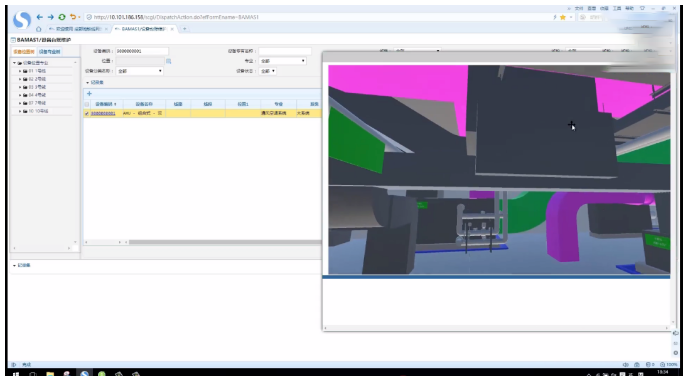Close the BAMAS1 browser tab
The width and height of the screenshot is (689, 380).
tap(172, 29)
